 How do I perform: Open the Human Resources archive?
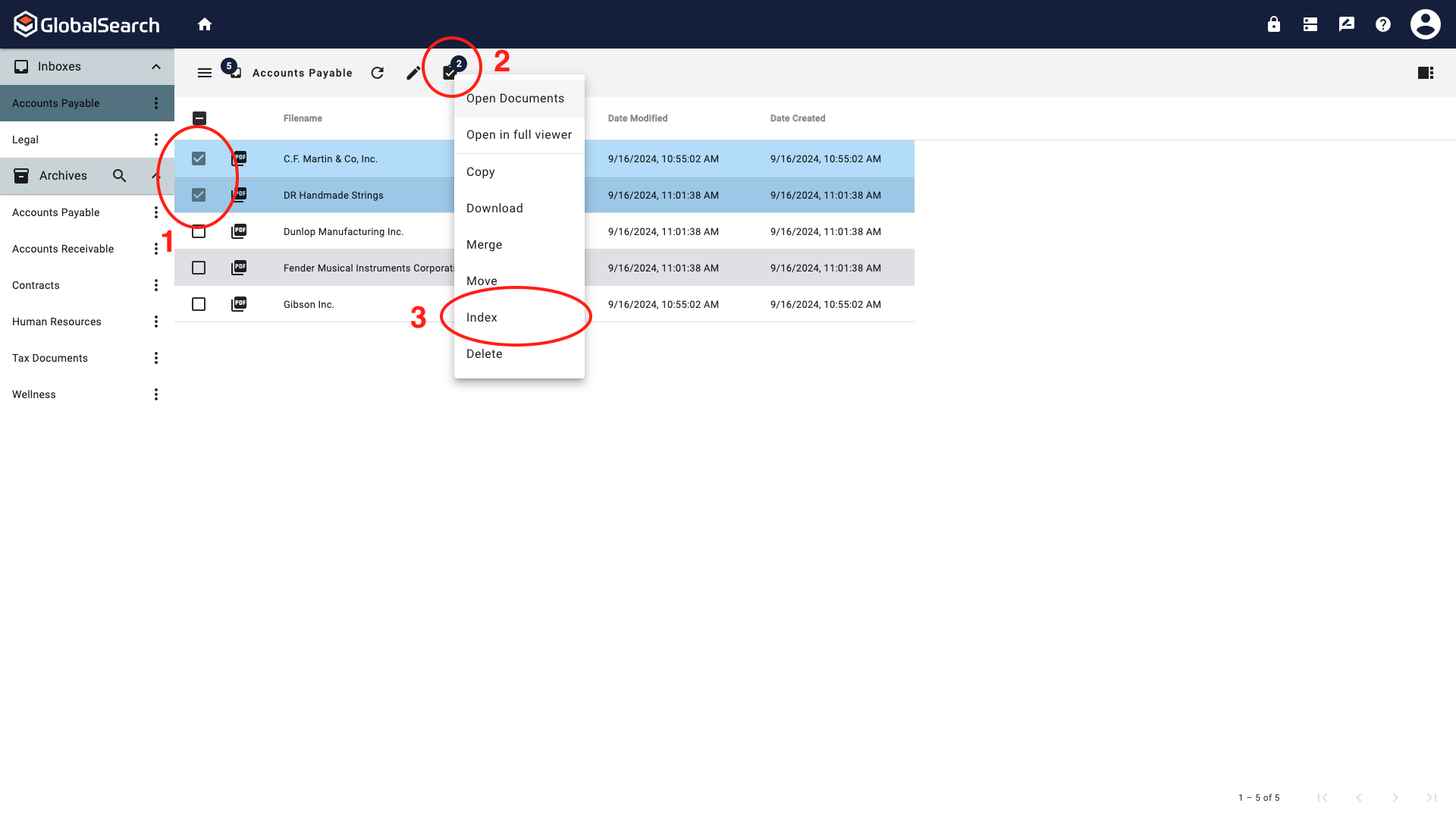point(57,322)
